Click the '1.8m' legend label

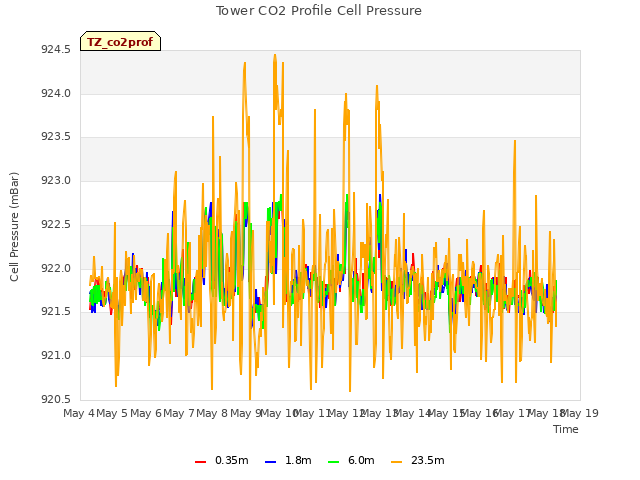[x=298, y=460]
